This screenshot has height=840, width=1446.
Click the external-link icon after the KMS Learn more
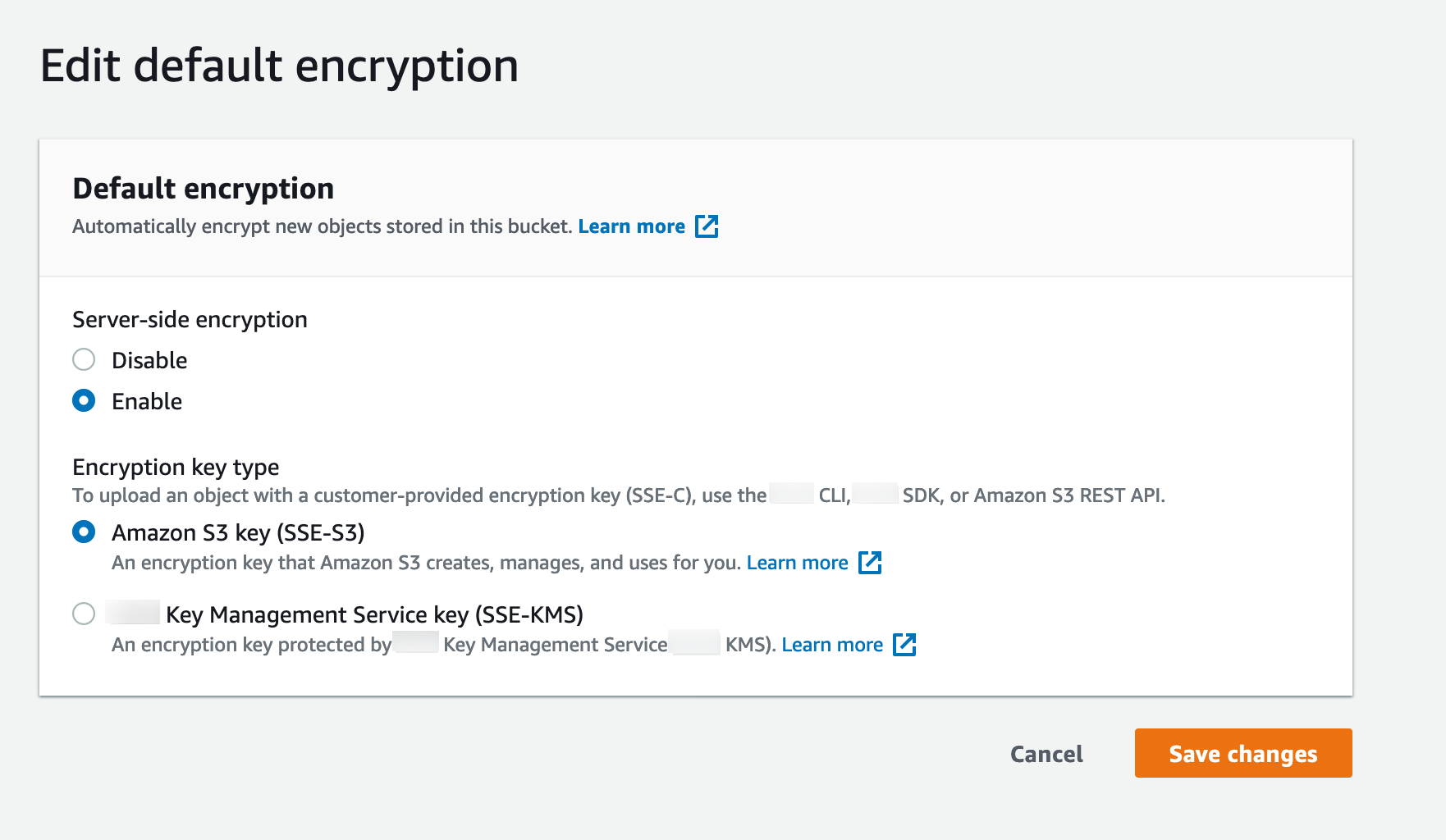coord(904,645)
